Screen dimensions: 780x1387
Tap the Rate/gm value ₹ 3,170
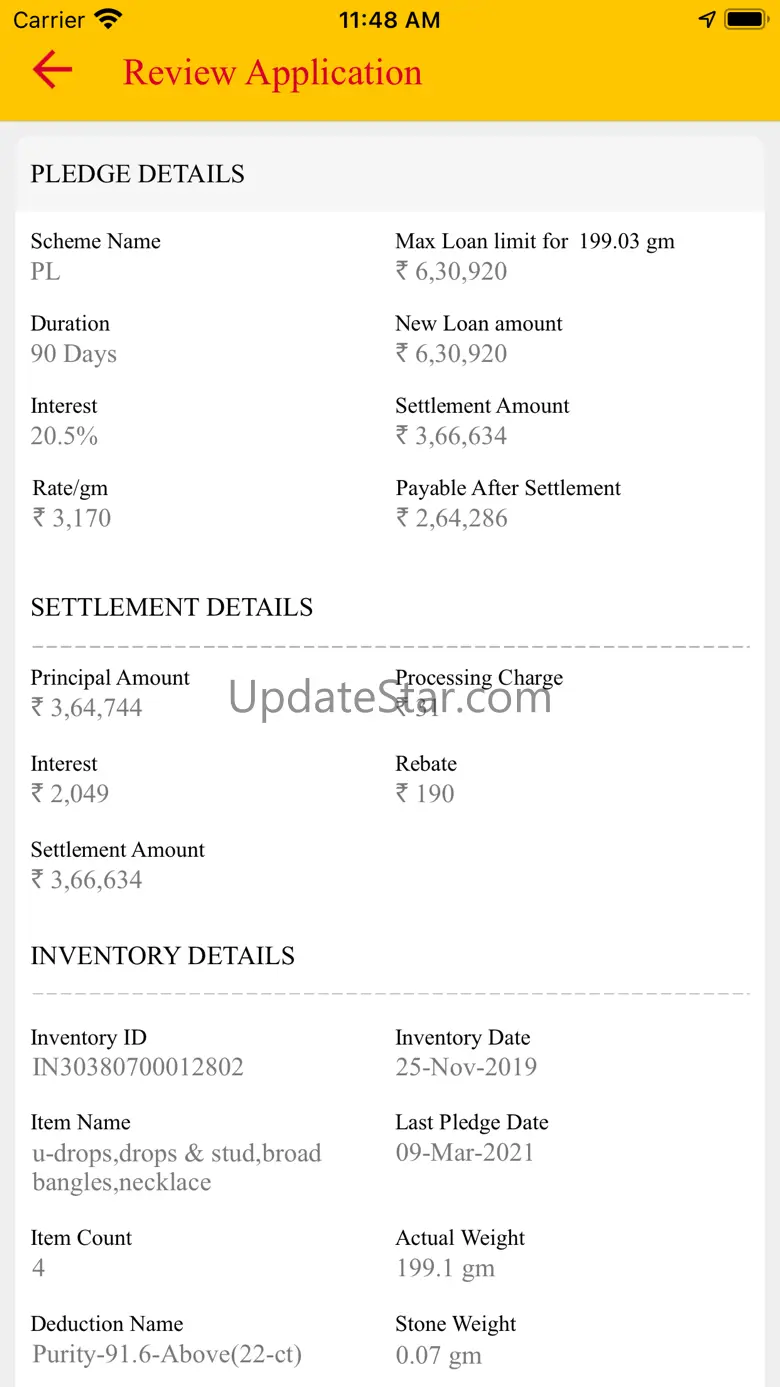coord(72,518)
